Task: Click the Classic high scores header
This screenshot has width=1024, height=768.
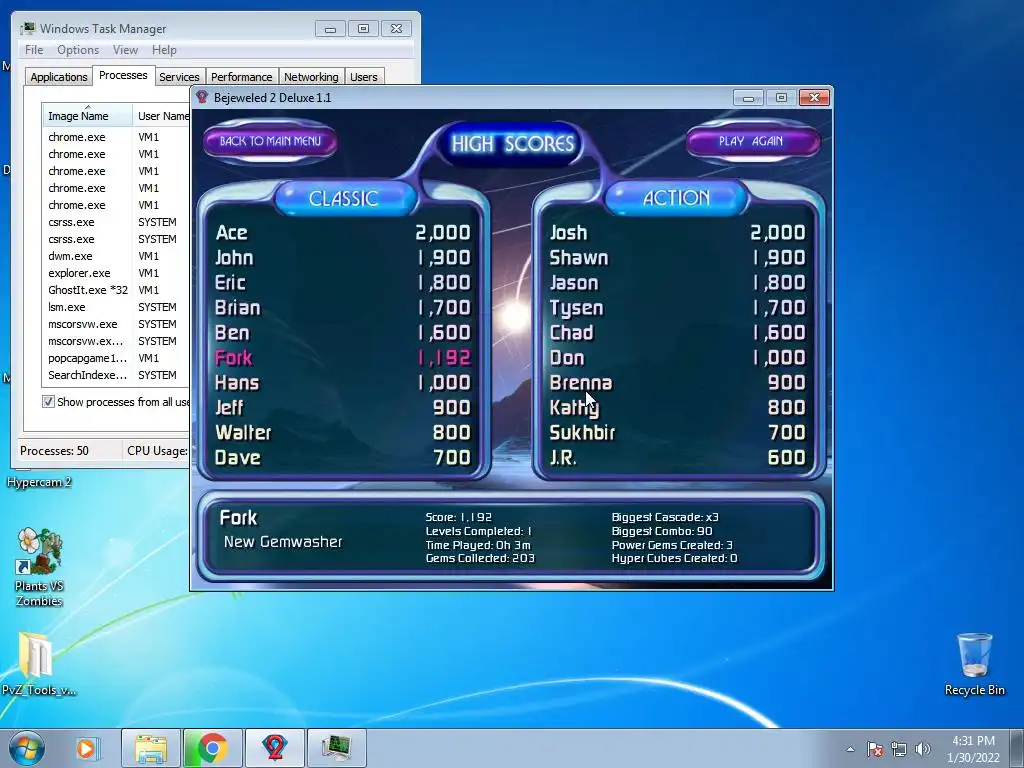Action: tap(344, 198)
